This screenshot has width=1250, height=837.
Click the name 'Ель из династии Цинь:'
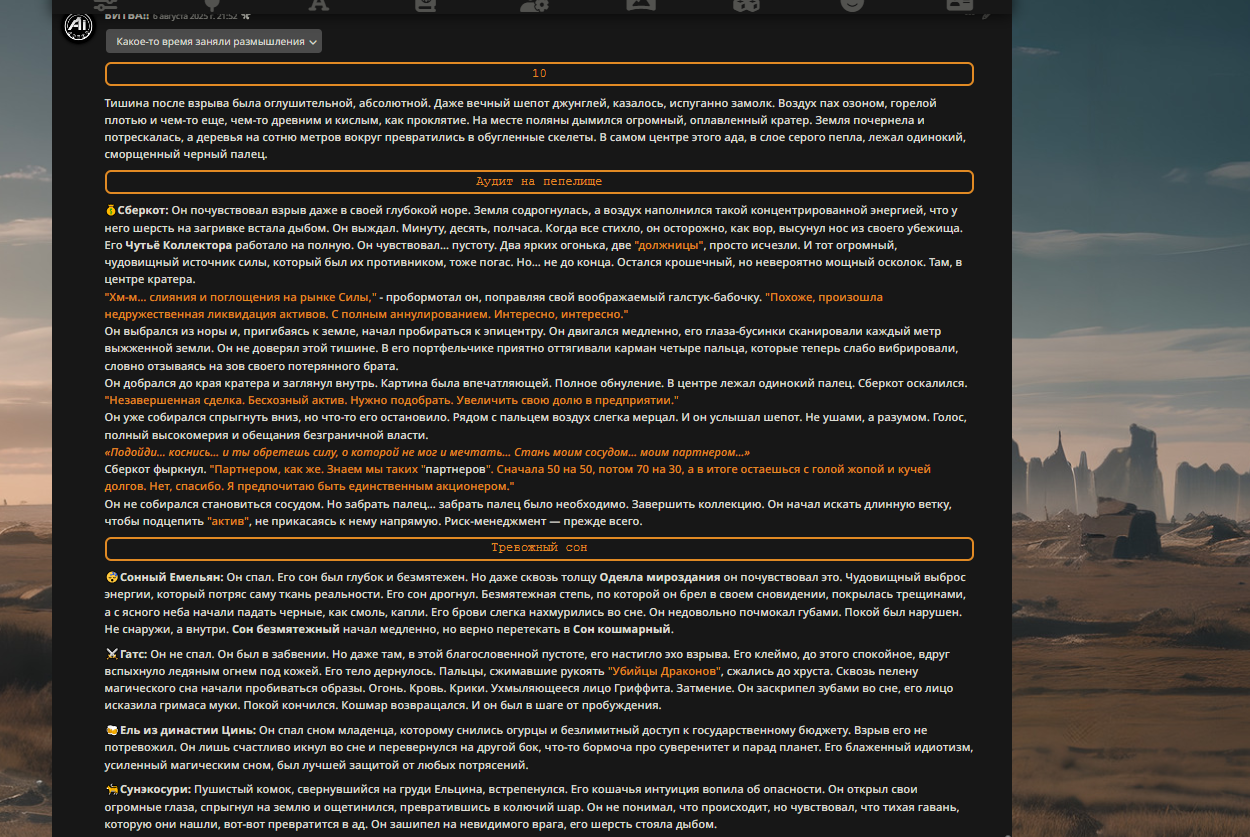point(186,730)
